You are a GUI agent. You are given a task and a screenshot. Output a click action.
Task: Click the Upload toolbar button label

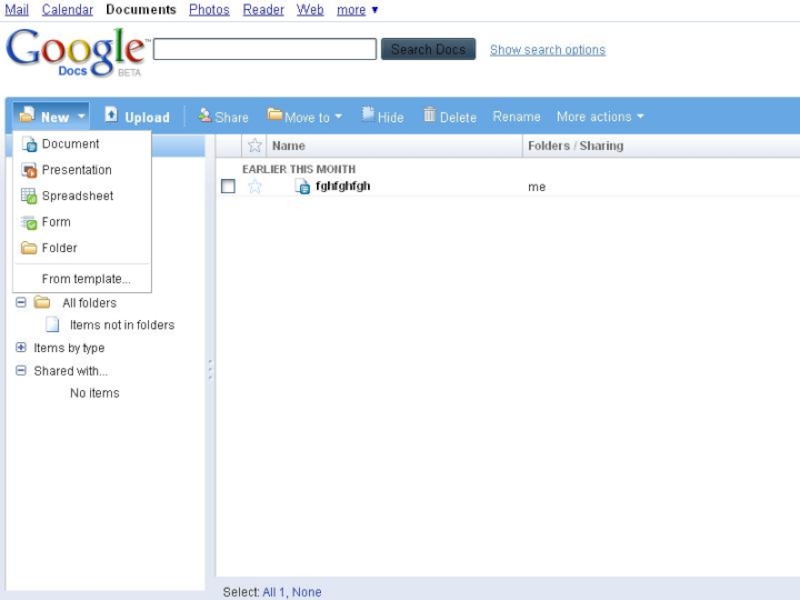pos(147,117)
